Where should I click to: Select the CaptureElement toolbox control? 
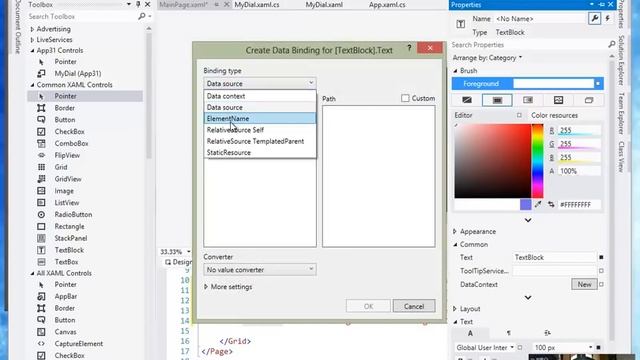click(x=78, y=344)
